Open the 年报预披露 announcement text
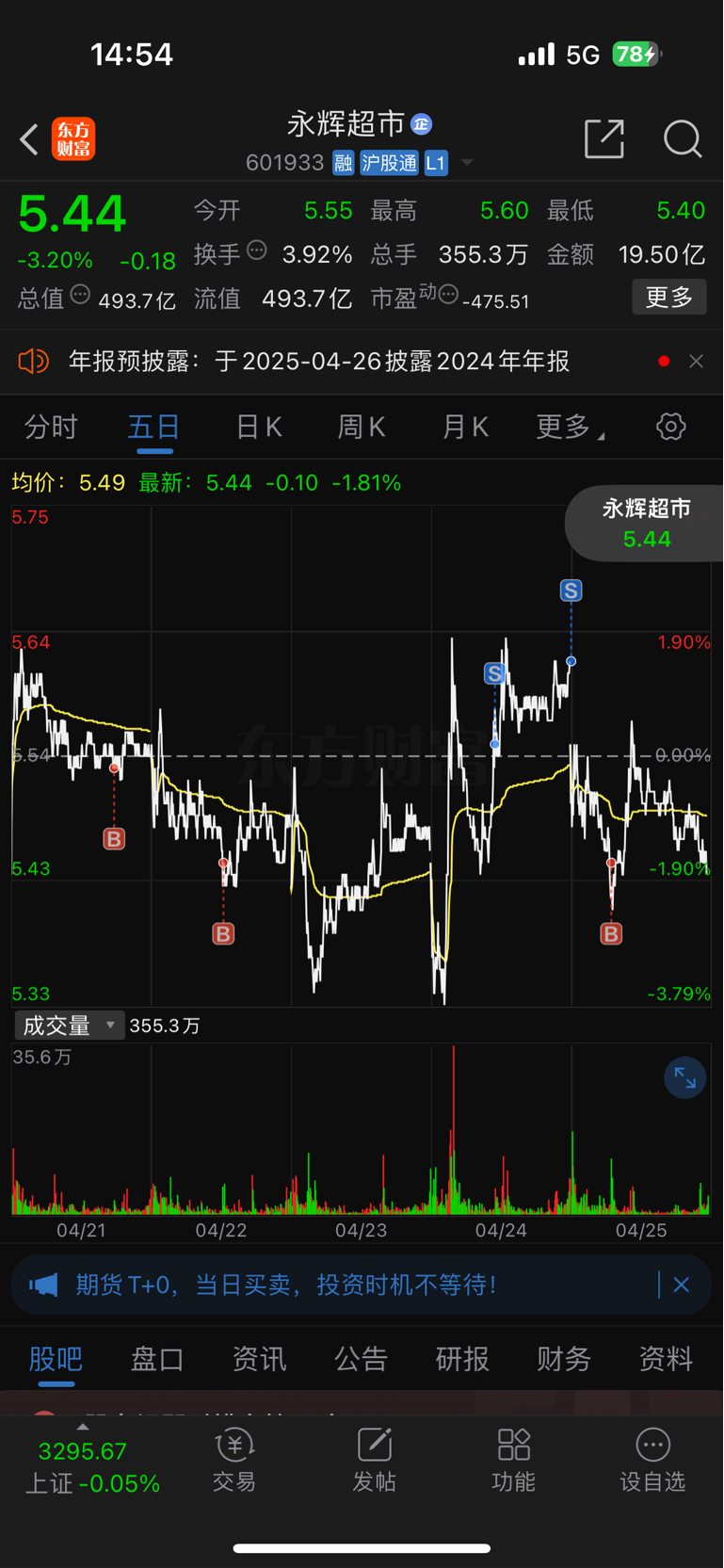 [x=319, y=362]
